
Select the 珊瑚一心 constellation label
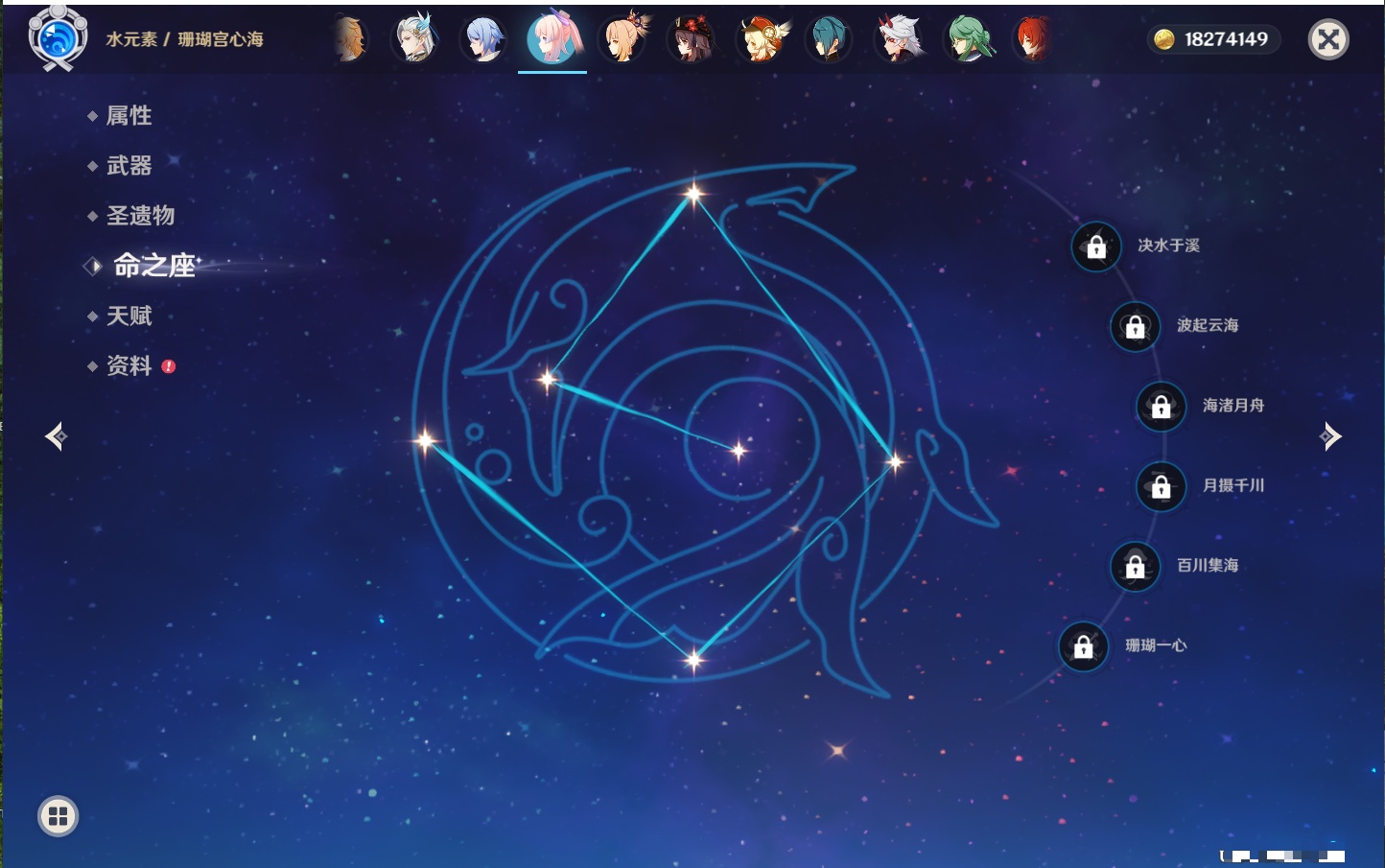pos(1157,645)
